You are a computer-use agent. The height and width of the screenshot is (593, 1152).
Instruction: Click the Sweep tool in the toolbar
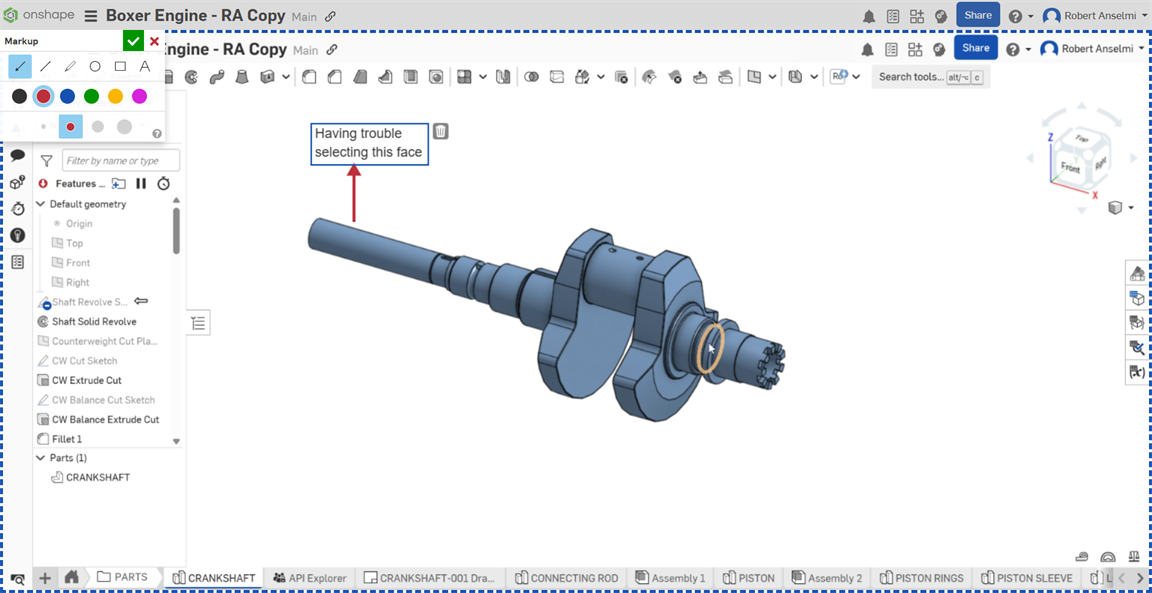(x=216, y=76)
